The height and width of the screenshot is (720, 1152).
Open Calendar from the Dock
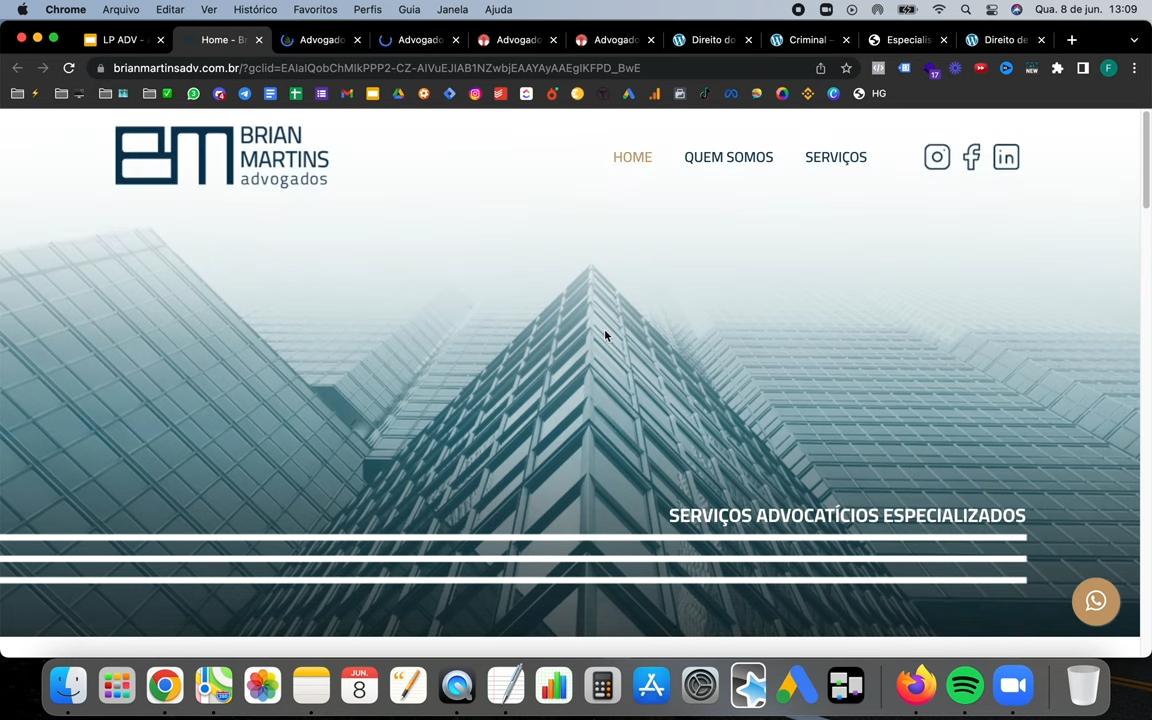point(359,685)
